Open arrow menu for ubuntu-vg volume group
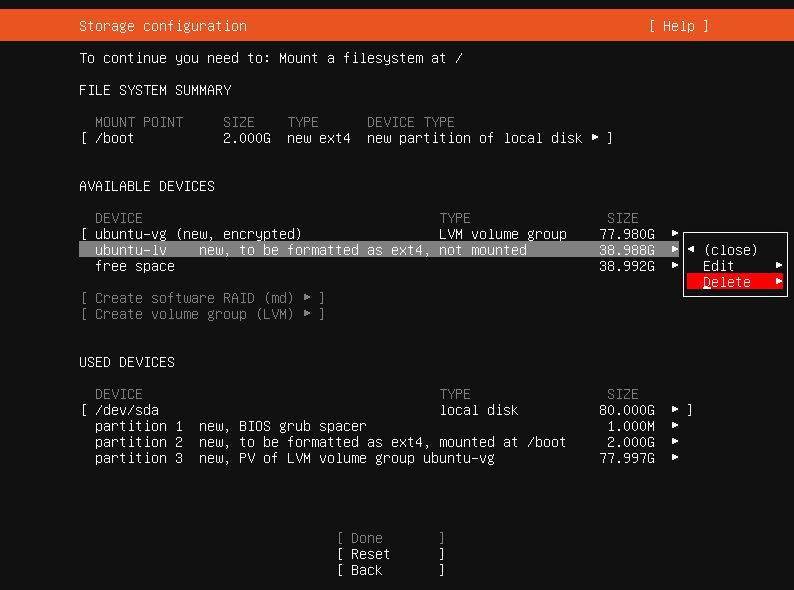This screenshot has width=794, height=590. pyautogui.click(x=675, y=234)
